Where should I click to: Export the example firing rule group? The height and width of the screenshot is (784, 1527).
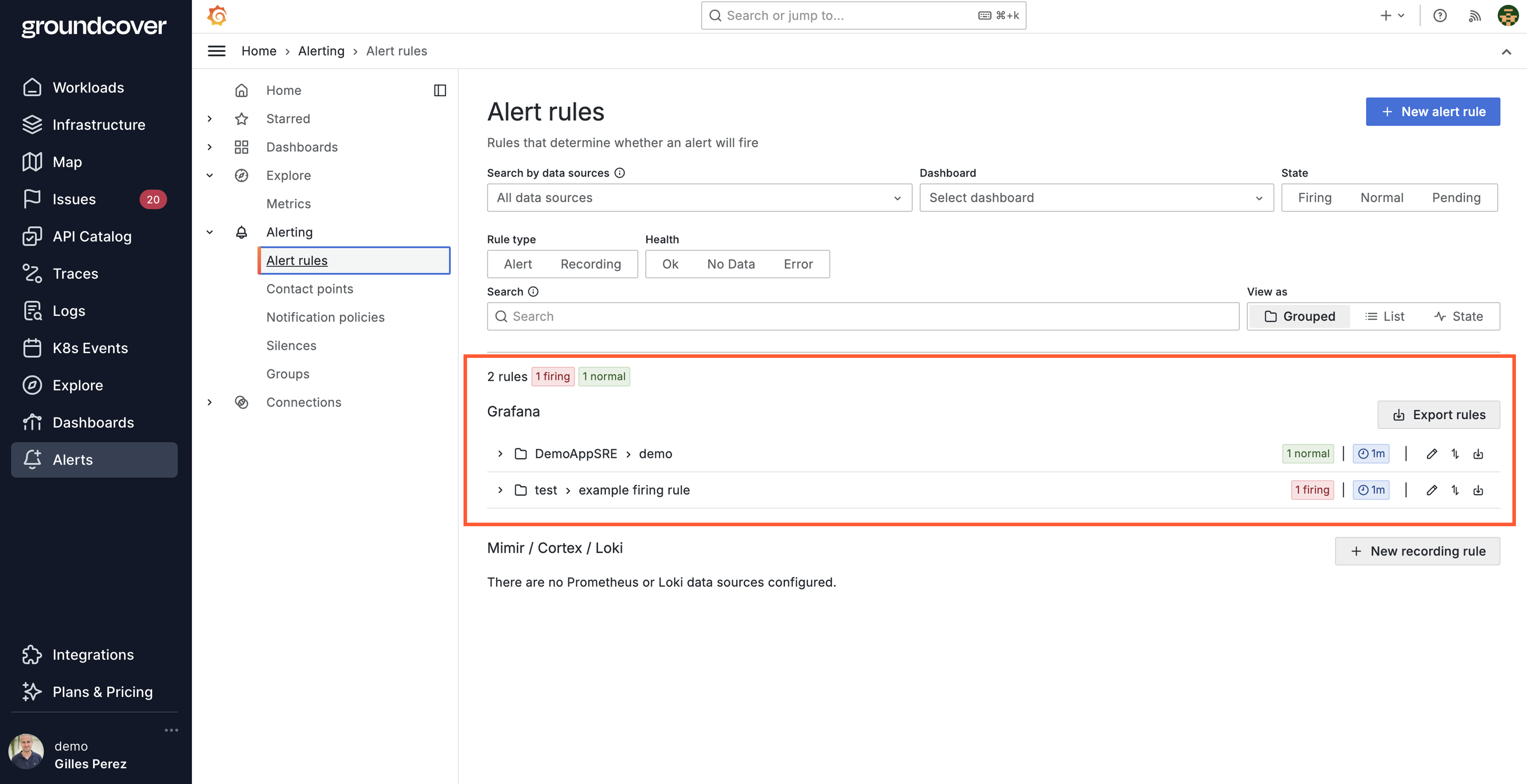(x=1478, y=490)
